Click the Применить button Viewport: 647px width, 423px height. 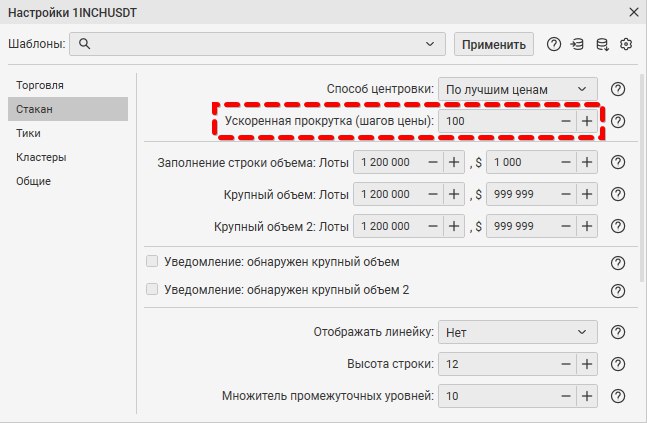(x=493, y=44)
